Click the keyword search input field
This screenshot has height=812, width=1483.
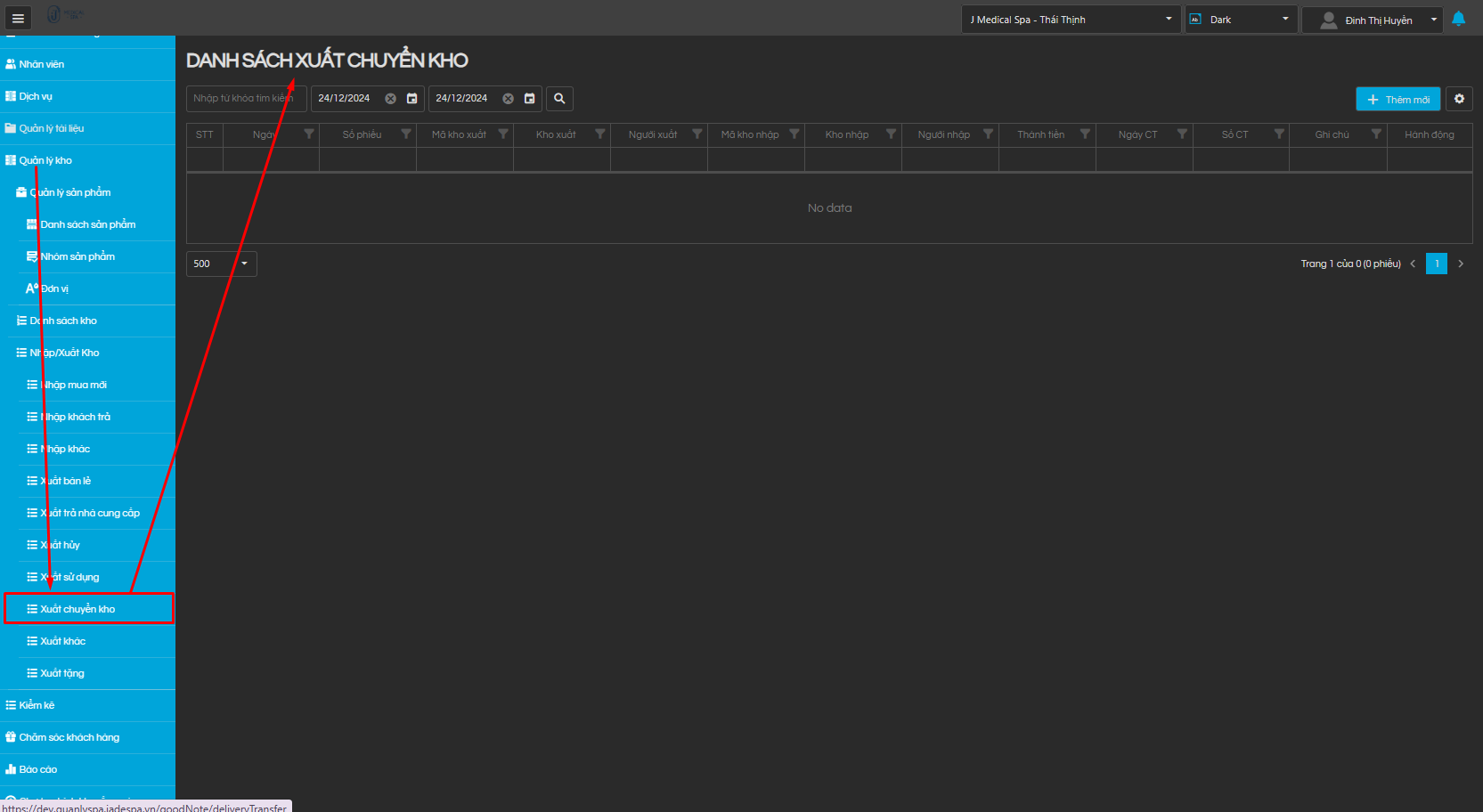pos(245,99)
